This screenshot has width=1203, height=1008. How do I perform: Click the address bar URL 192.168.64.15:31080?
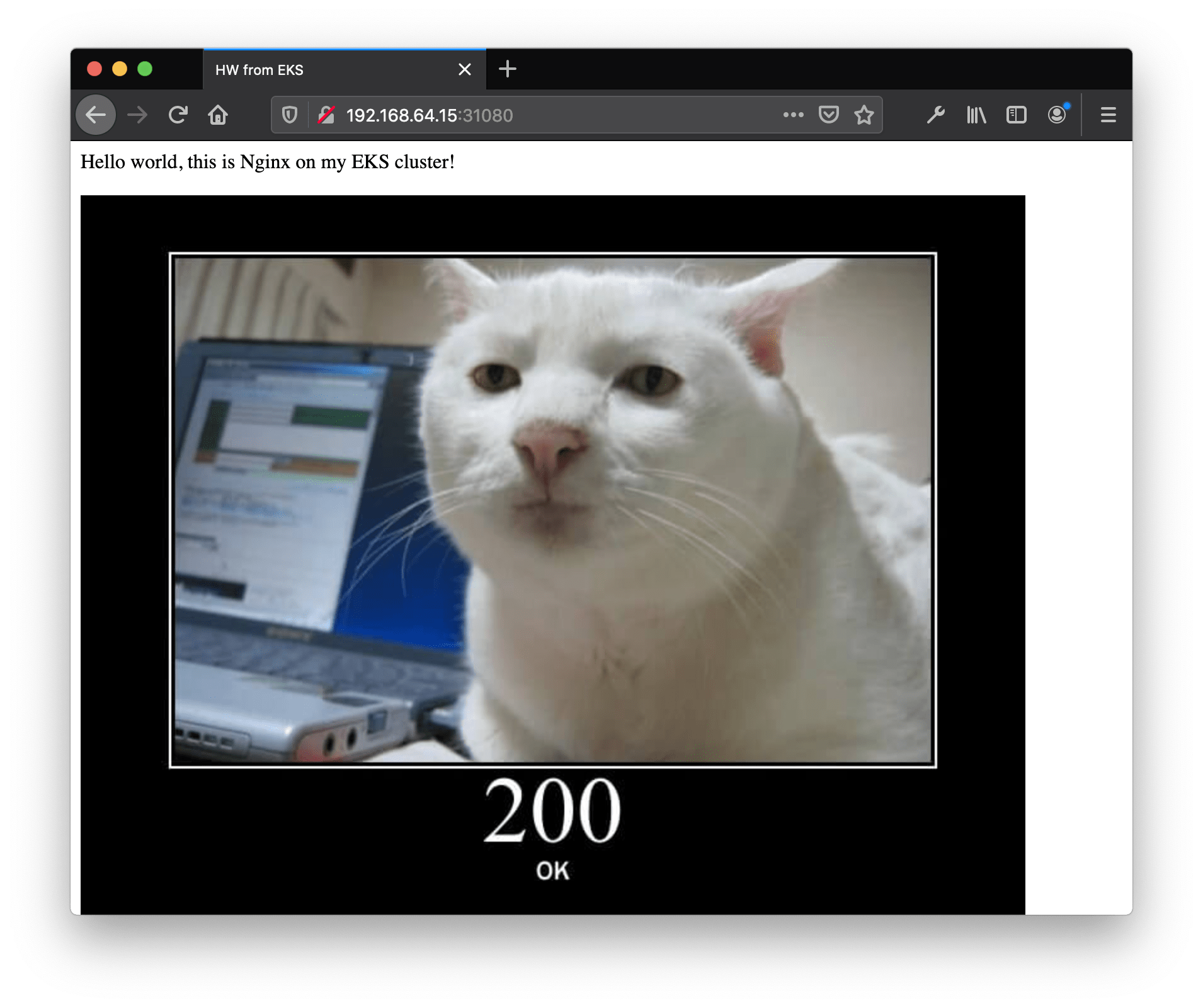[430, 115]
